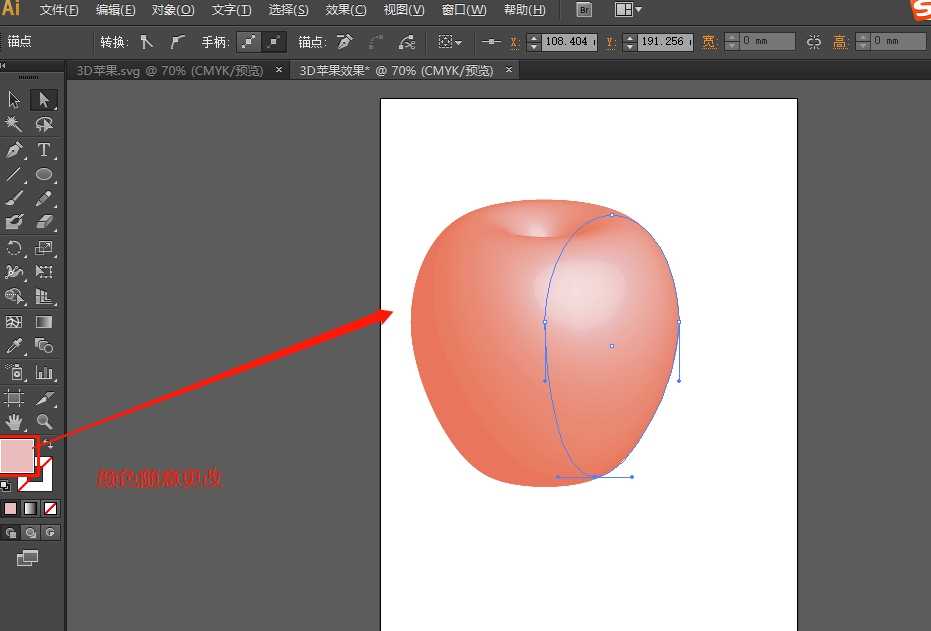Convert selected anchor points to corner

click(x=146, y=43)
